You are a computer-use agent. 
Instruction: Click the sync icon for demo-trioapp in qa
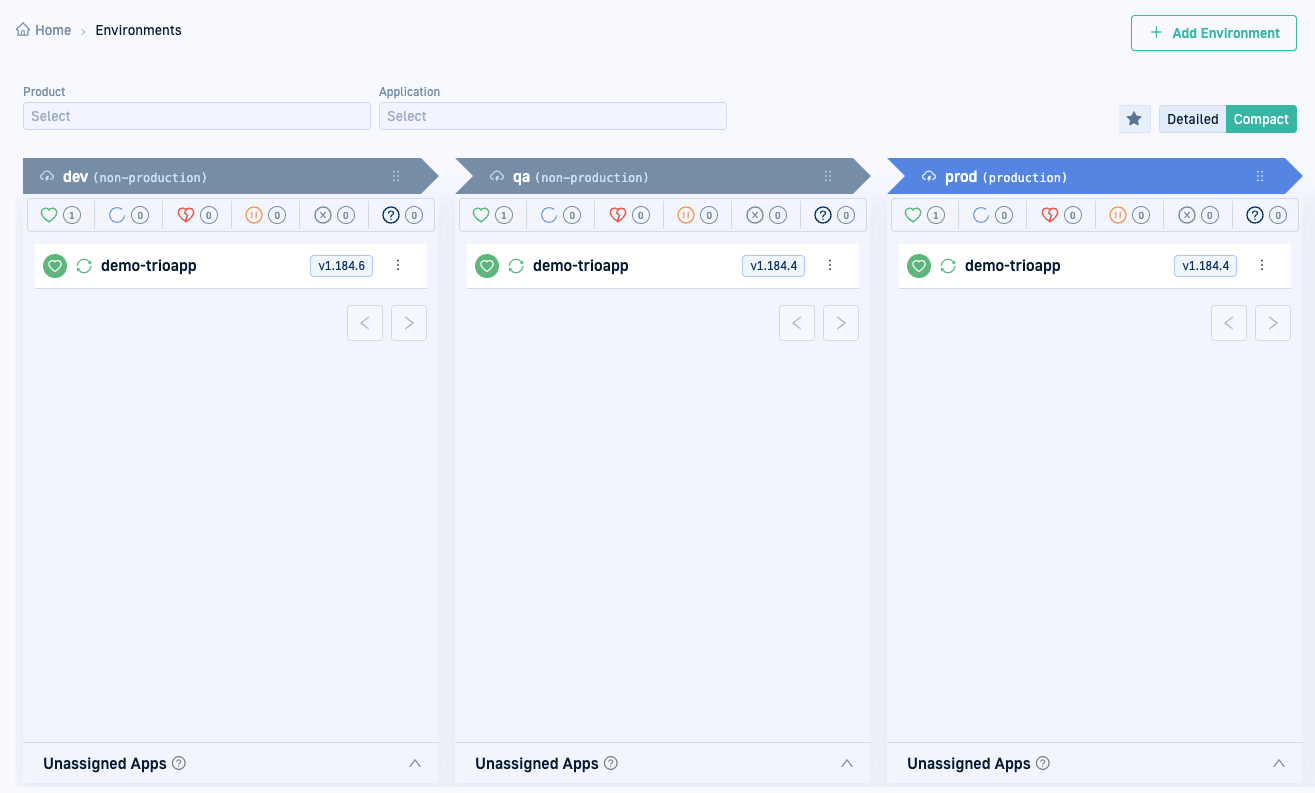[516, 266]
